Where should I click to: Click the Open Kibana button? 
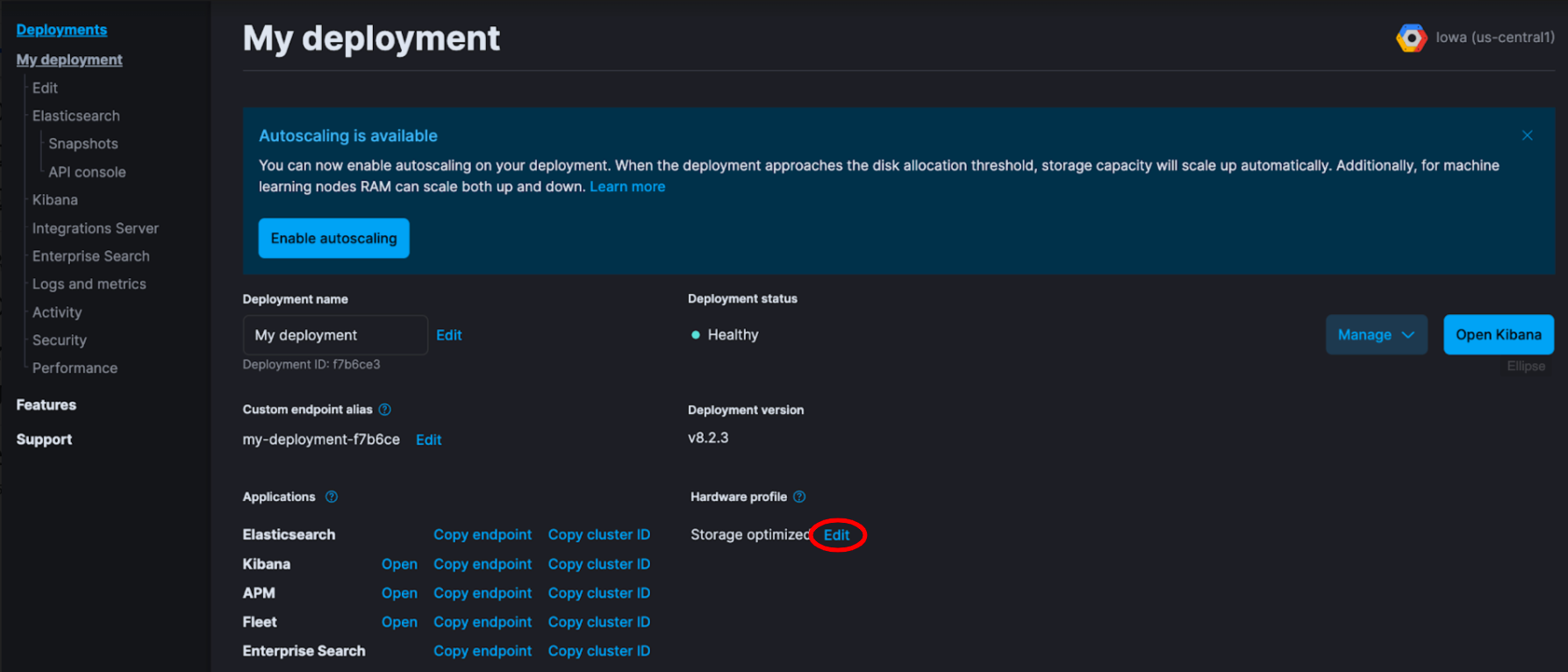(1498, 334)
